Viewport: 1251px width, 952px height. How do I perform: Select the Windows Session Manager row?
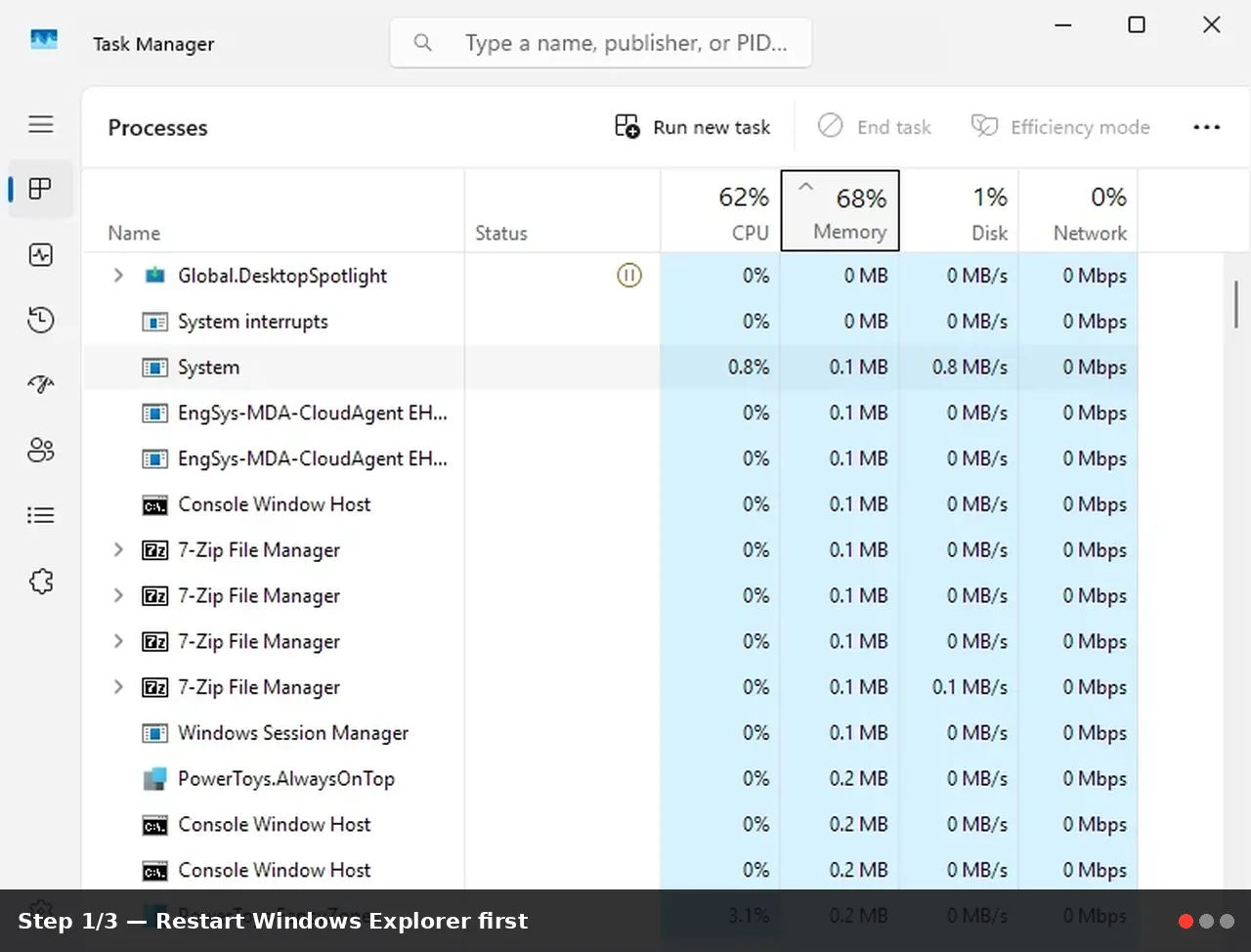click(611, 733)
